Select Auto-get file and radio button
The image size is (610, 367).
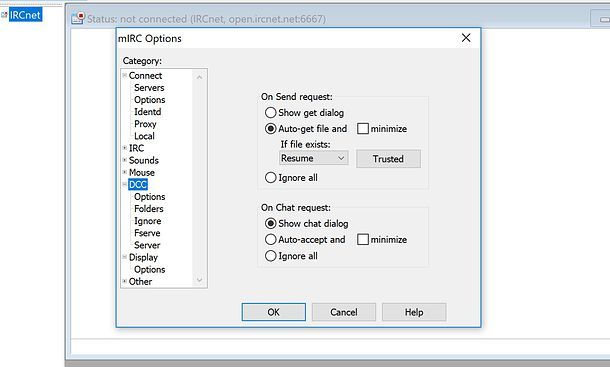(x=270, y=129)
